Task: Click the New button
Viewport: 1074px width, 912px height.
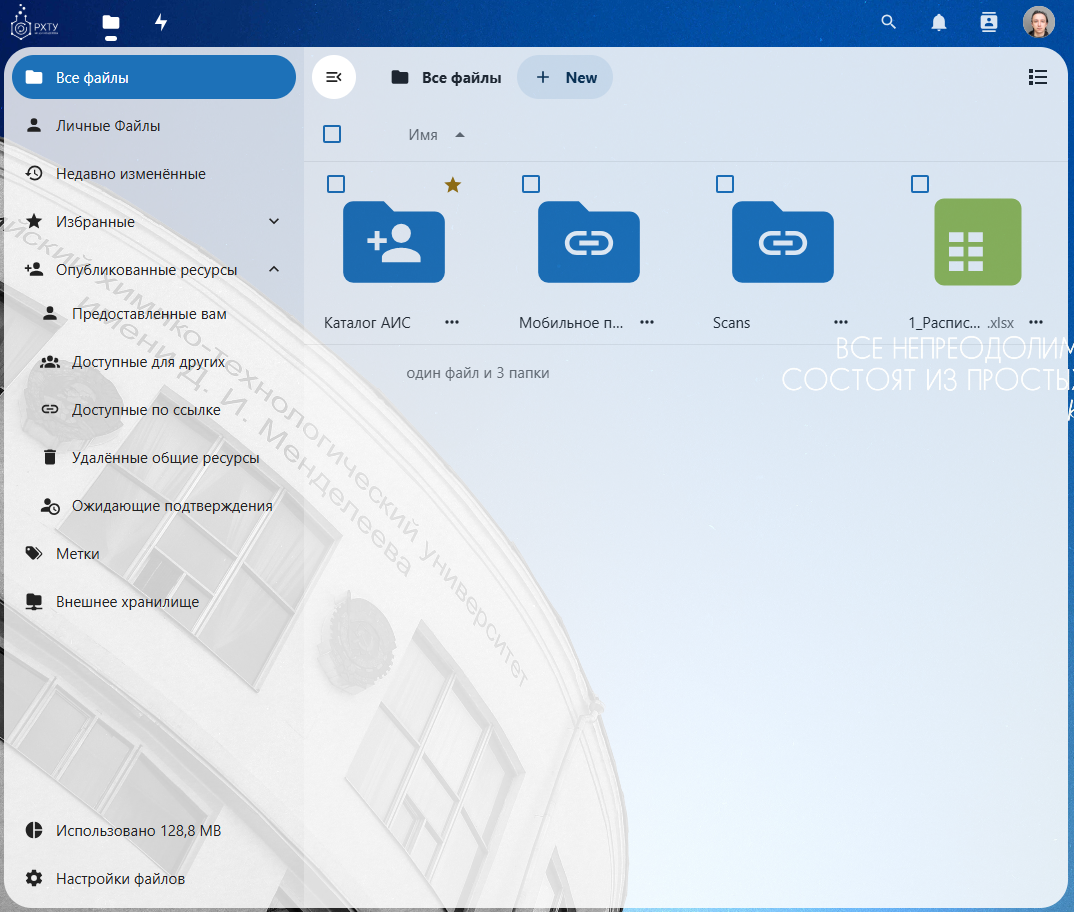Action: click(x=565, y=77)
